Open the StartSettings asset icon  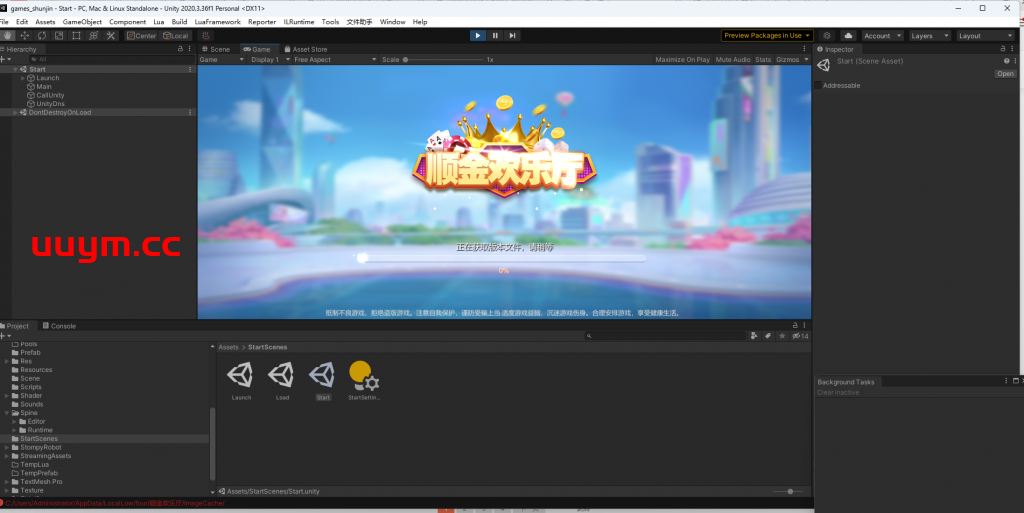(364, 376)
